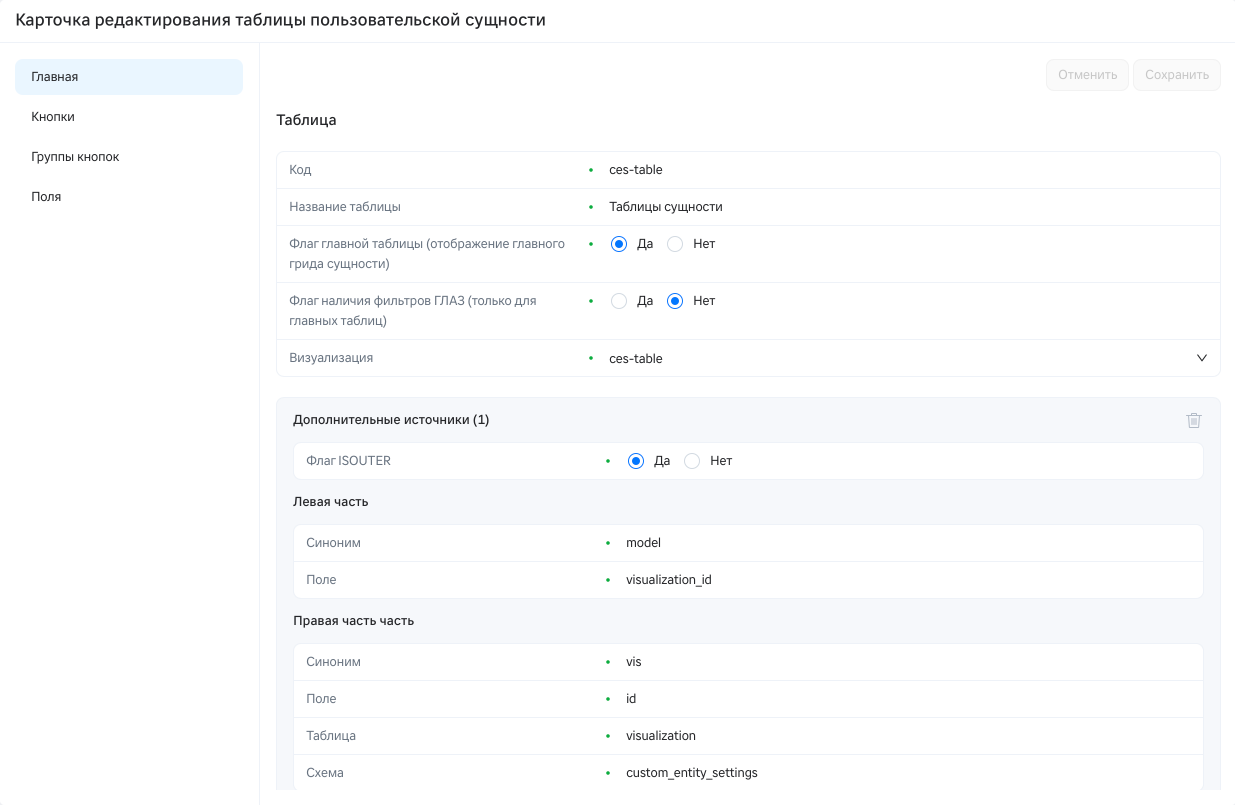The height and width of the screenshot is (805, 1235).
Task: Click the Левая часть heading
Action: pyautogui.click(x=331, y=502)
